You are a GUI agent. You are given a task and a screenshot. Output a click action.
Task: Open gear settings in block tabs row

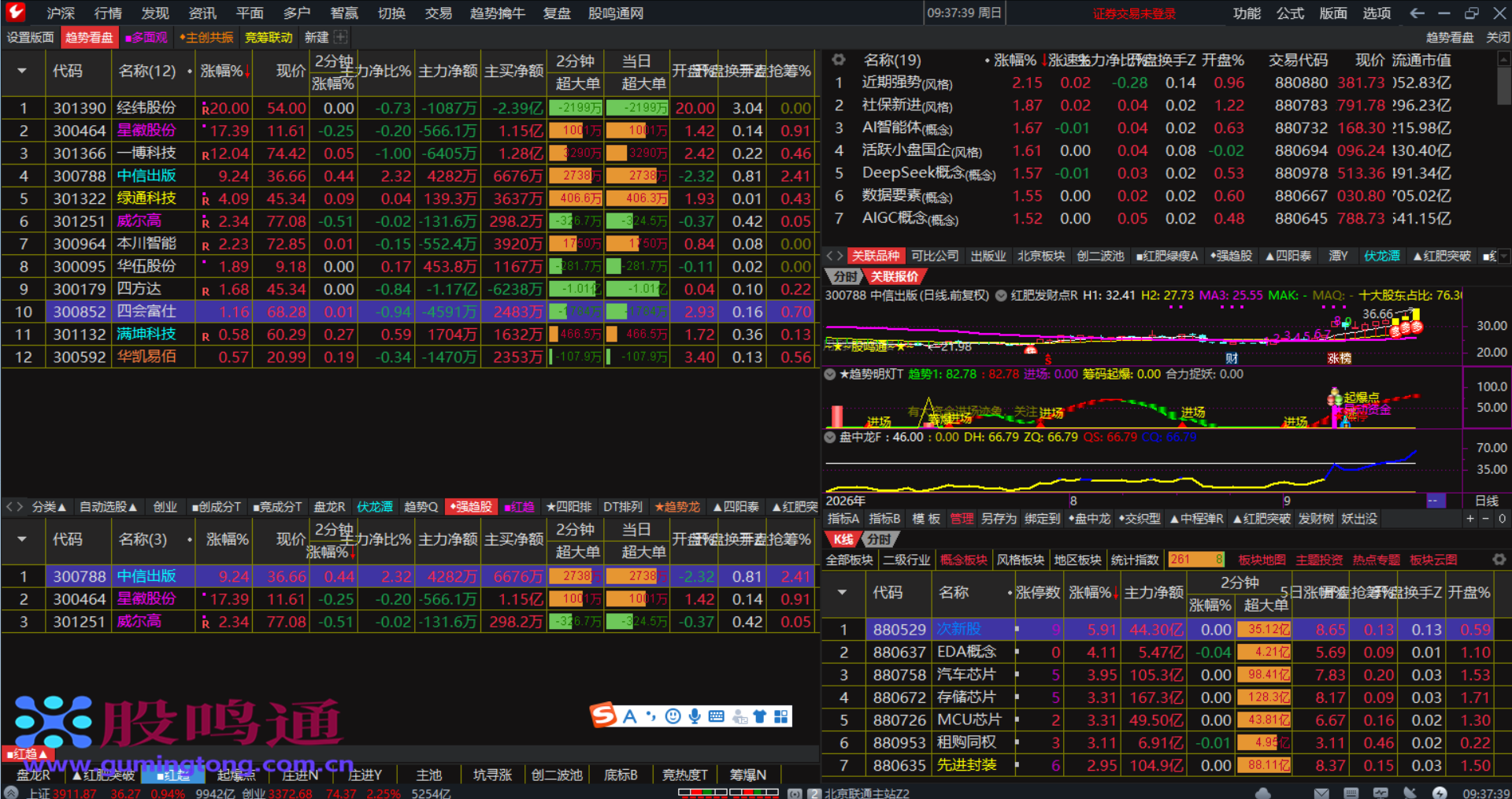point(1499,560)
